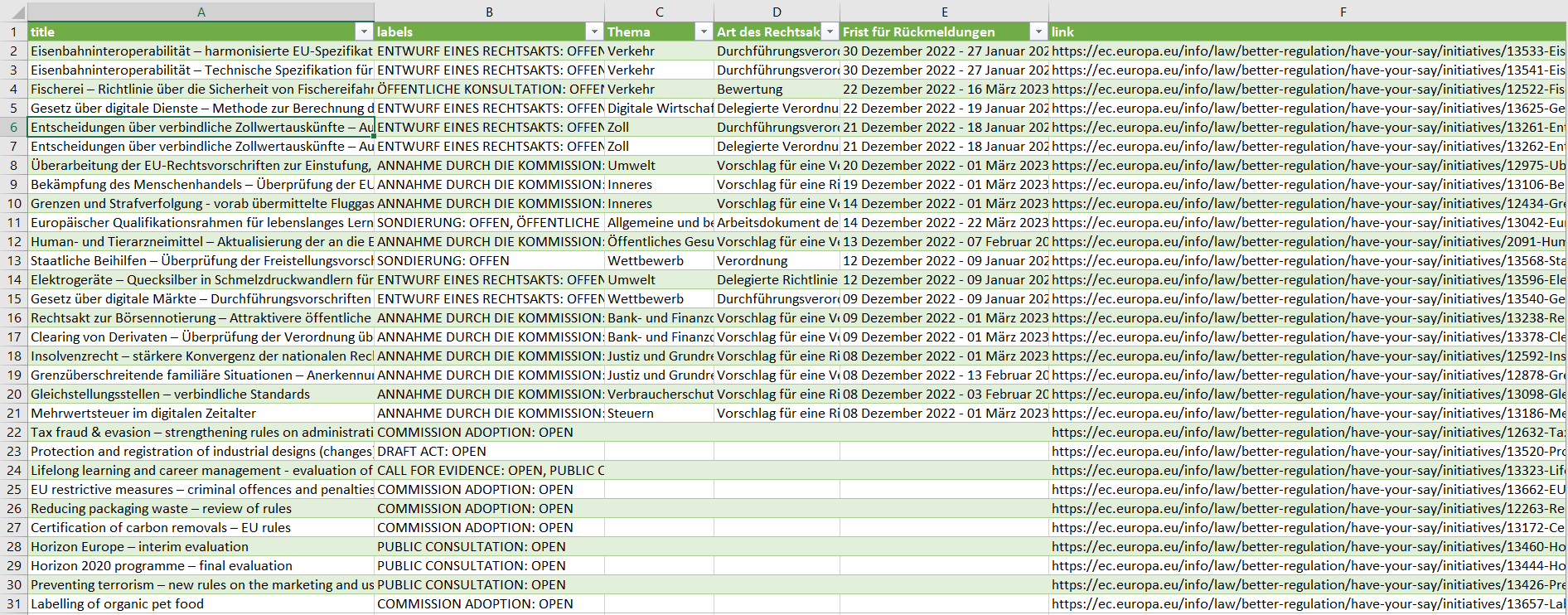Select 'PUBLIC CONSULTATION: OPEN' cell in row 28

(x=489, y=546)
